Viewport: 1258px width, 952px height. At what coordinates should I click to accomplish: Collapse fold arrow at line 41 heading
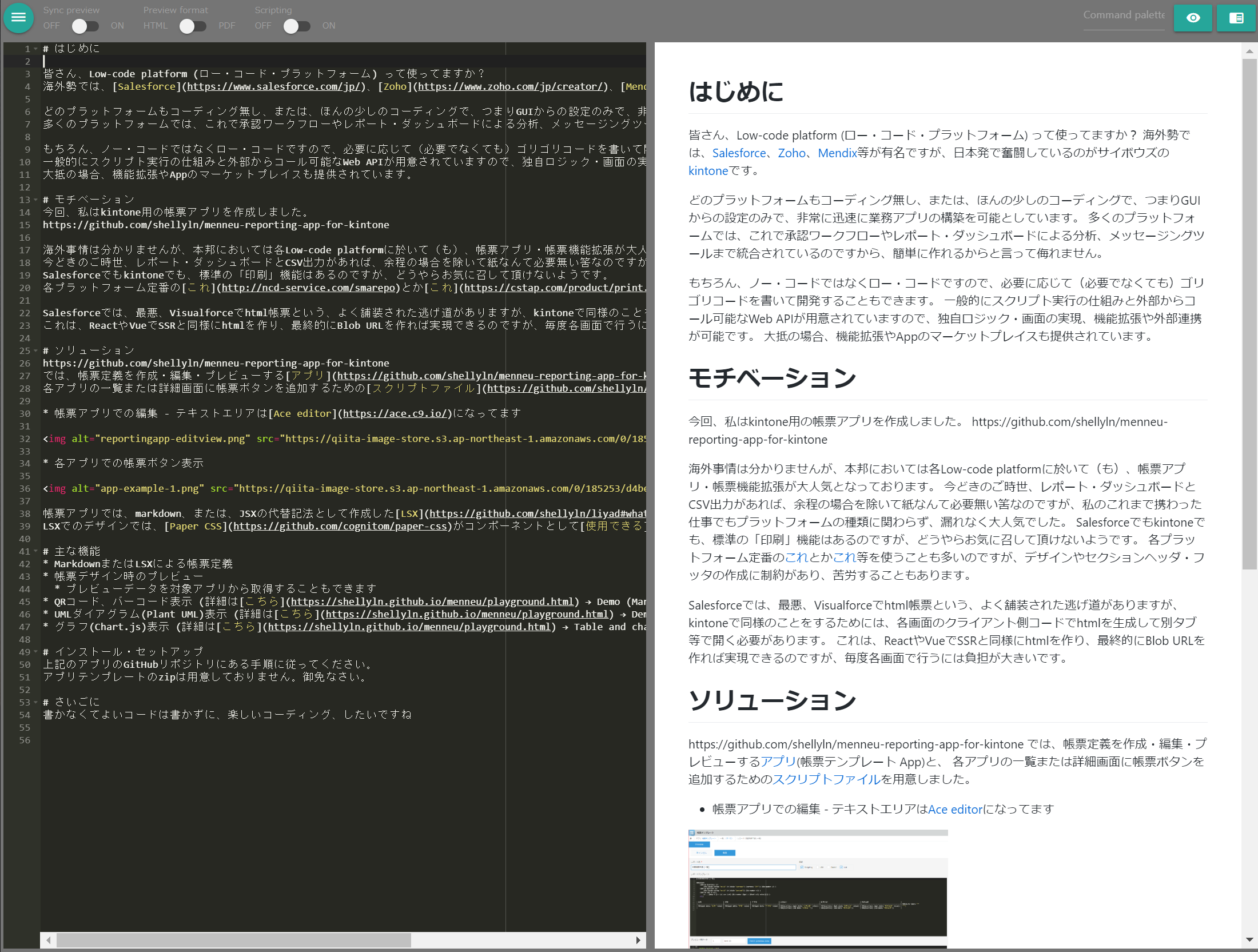(35, 552)
